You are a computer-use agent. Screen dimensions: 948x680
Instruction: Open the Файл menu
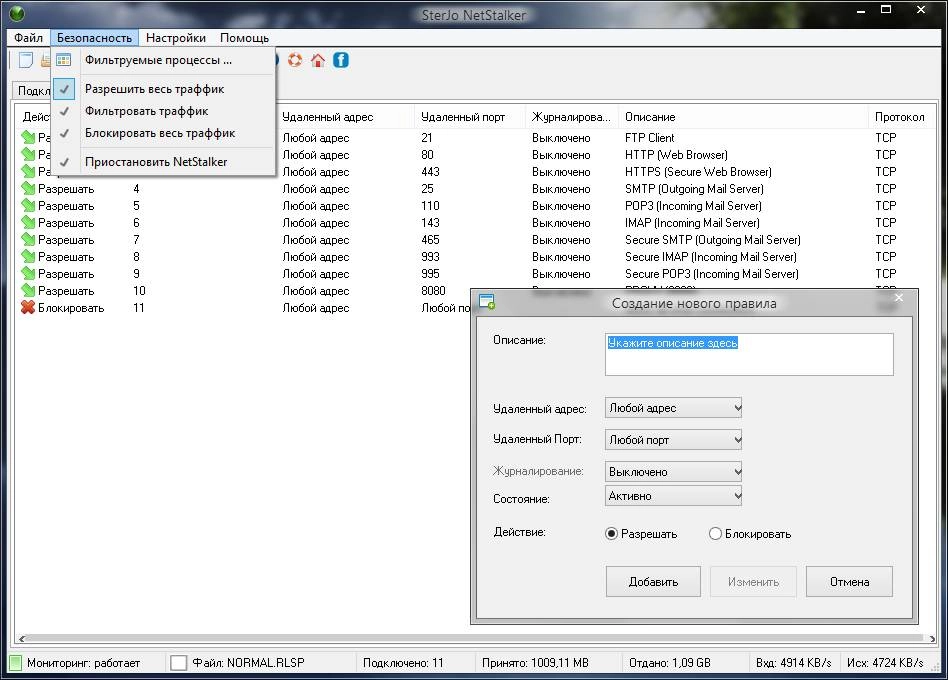tap(28, 38)
